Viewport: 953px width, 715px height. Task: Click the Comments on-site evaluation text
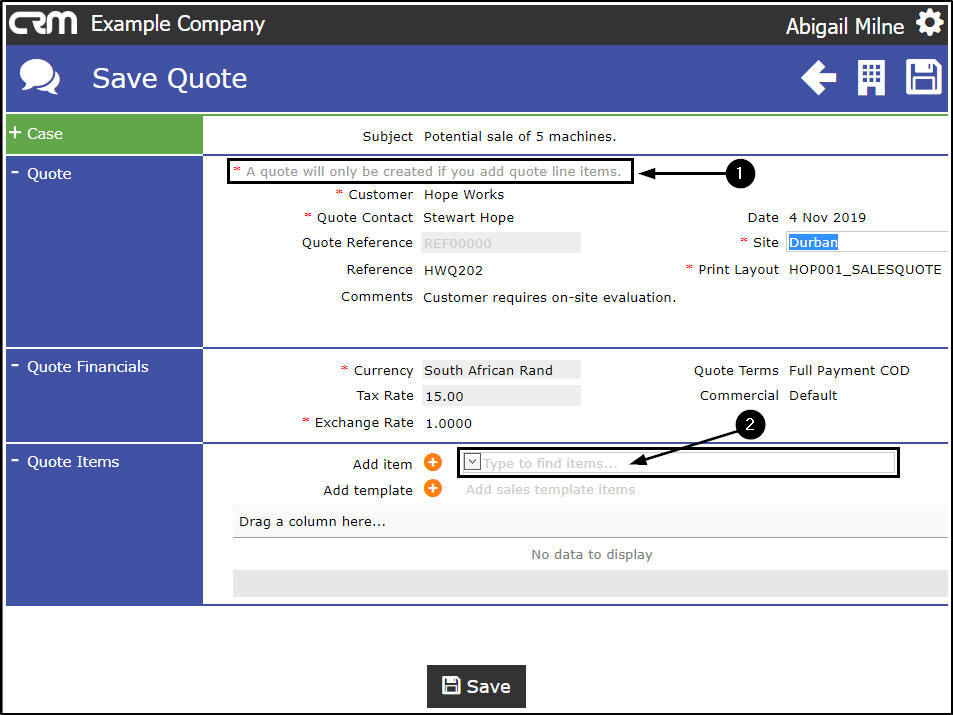[549, 297]
